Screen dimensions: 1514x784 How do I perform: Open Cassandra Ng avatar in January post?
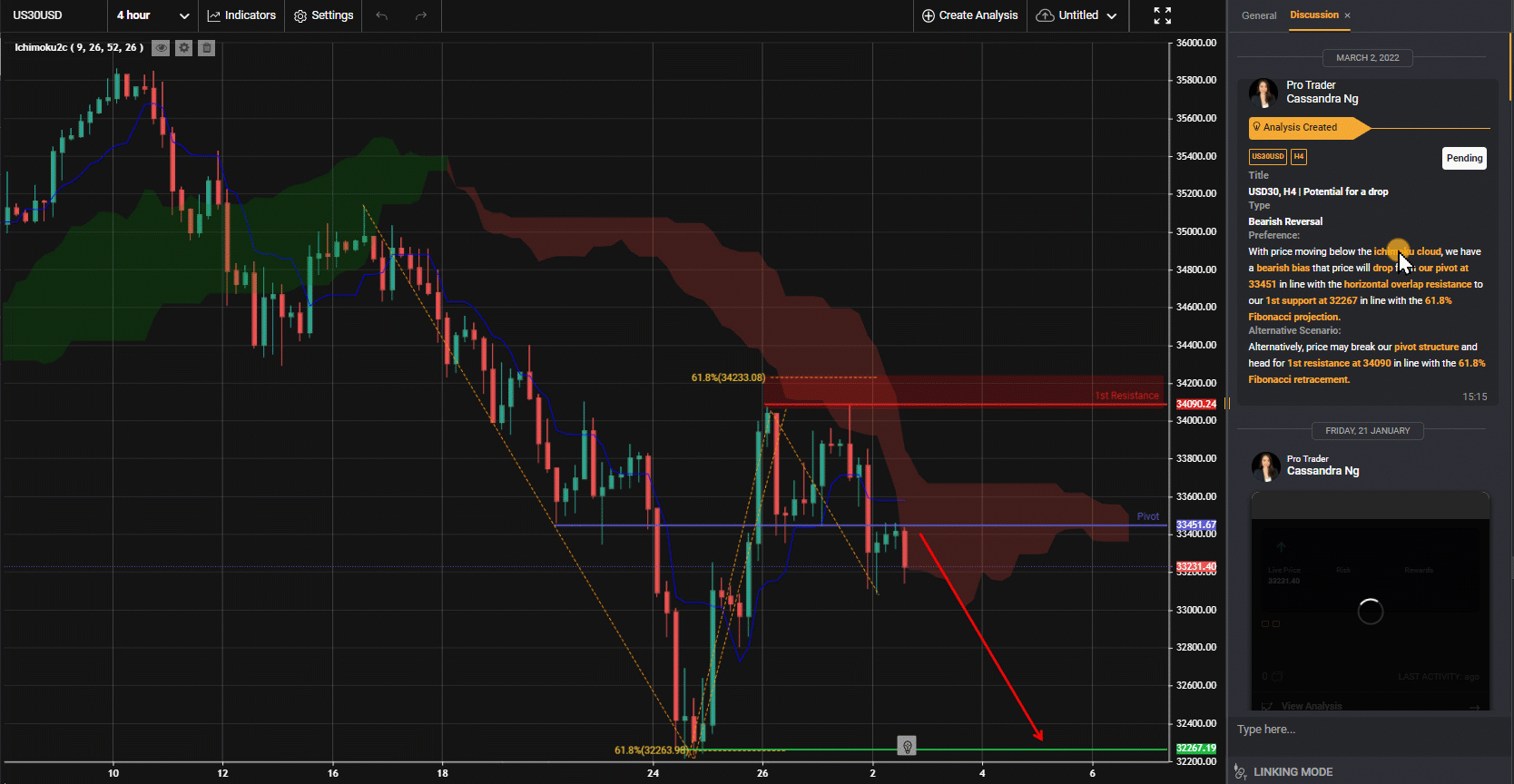1265,466
